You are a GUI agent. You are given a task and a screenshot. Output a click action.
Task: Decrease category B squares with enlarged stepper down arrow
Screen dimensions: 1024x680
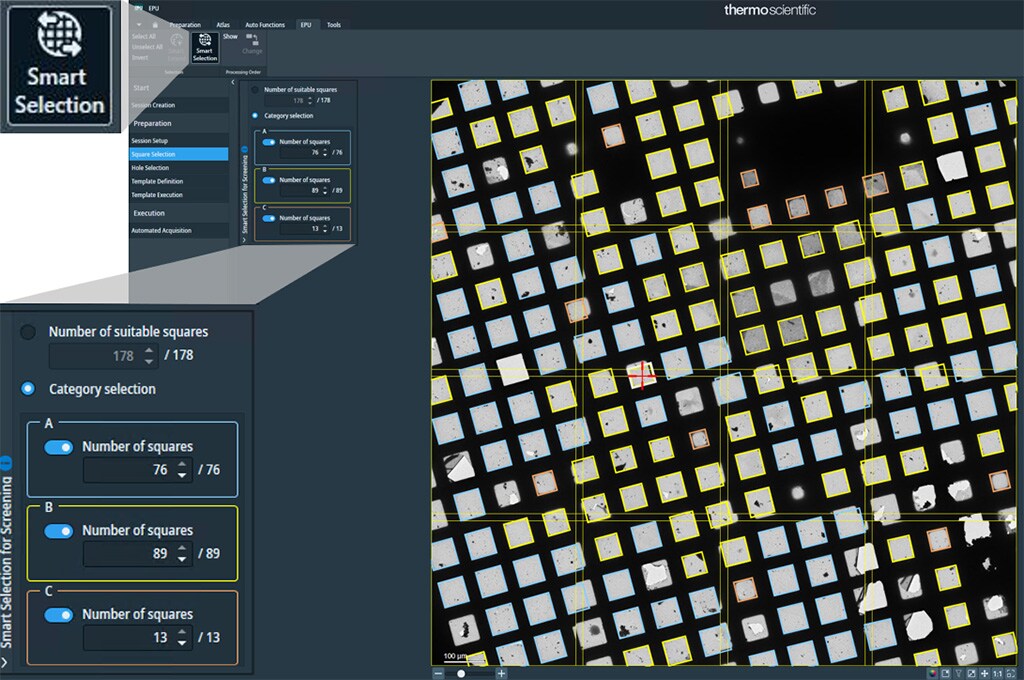[182, 559]
